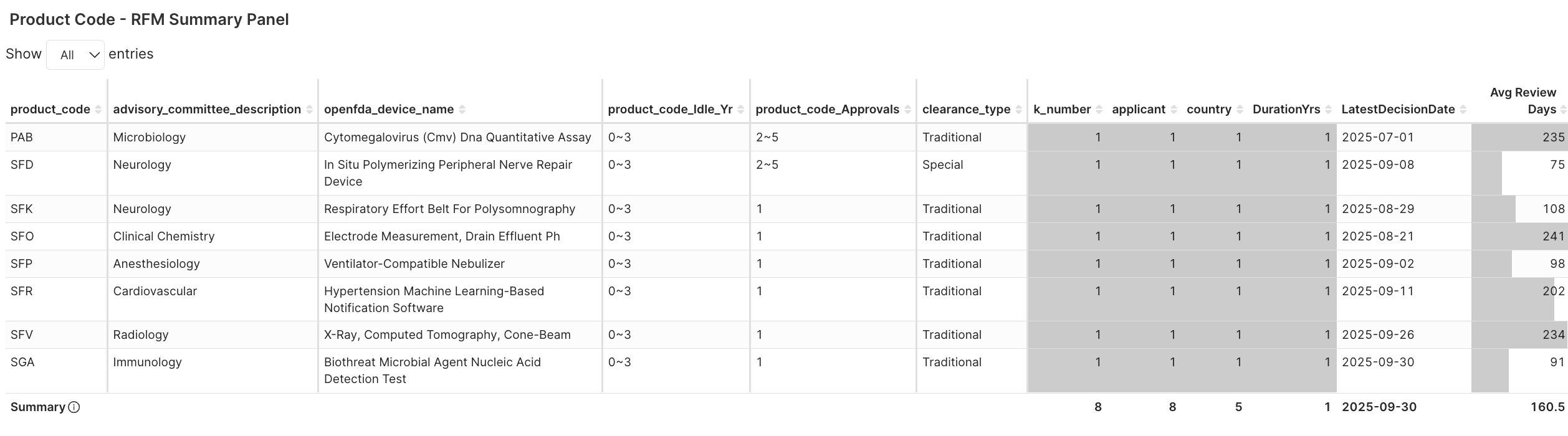Sort by product_code_Idle_Yr icon
The height and width of the screenshot is (436, 1568).
740,110
